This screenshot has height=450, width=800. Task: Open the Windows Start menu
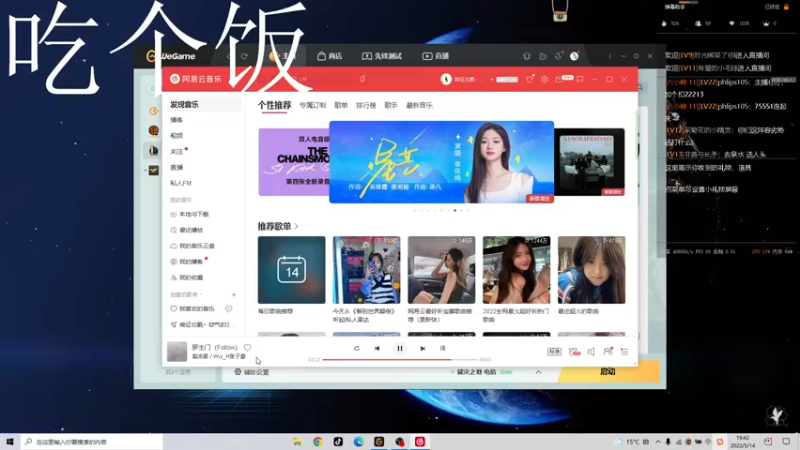pyautogui.click(x=10, y=441)
